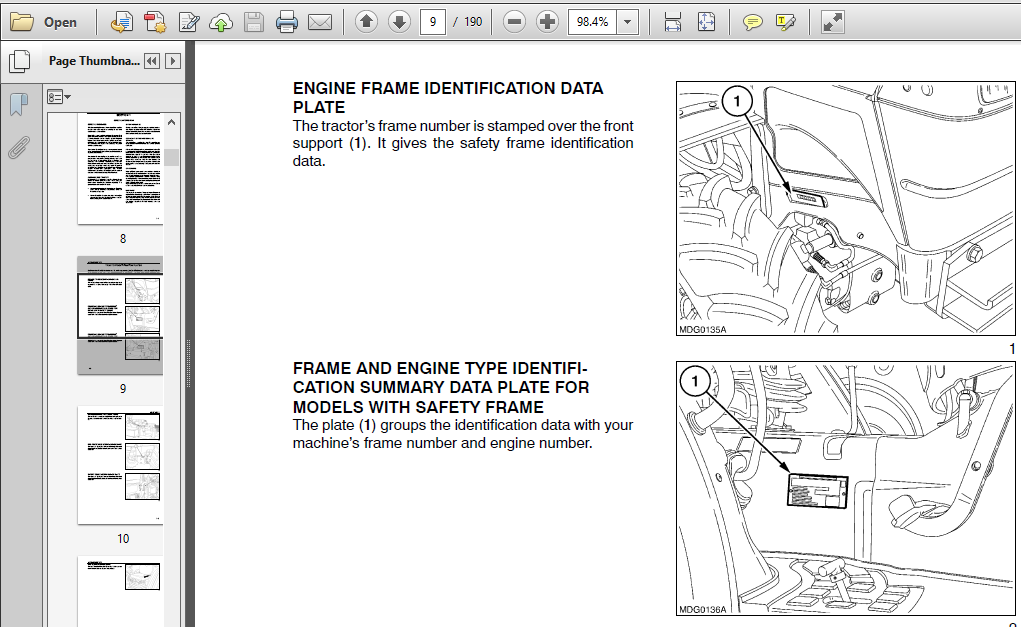Click the zoom percentage field 98.4%
The image size is (1021, 627).
[x=592, y=22]
